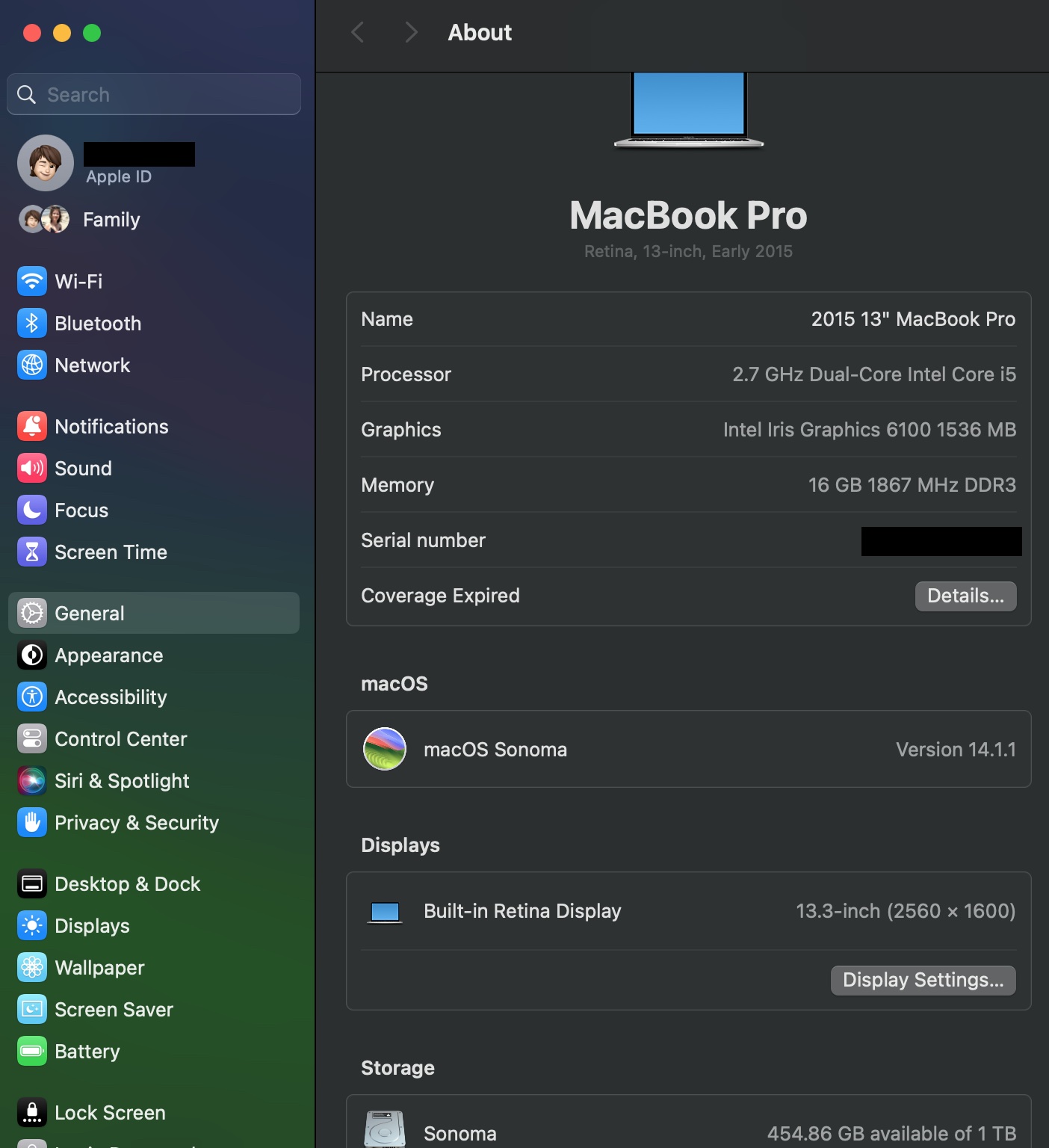The width and height of the screenshot is (1049, 1148).
Task: Click 'Retina, 13-inch, Early 2015' subtitle
Action: pos(688,251)
